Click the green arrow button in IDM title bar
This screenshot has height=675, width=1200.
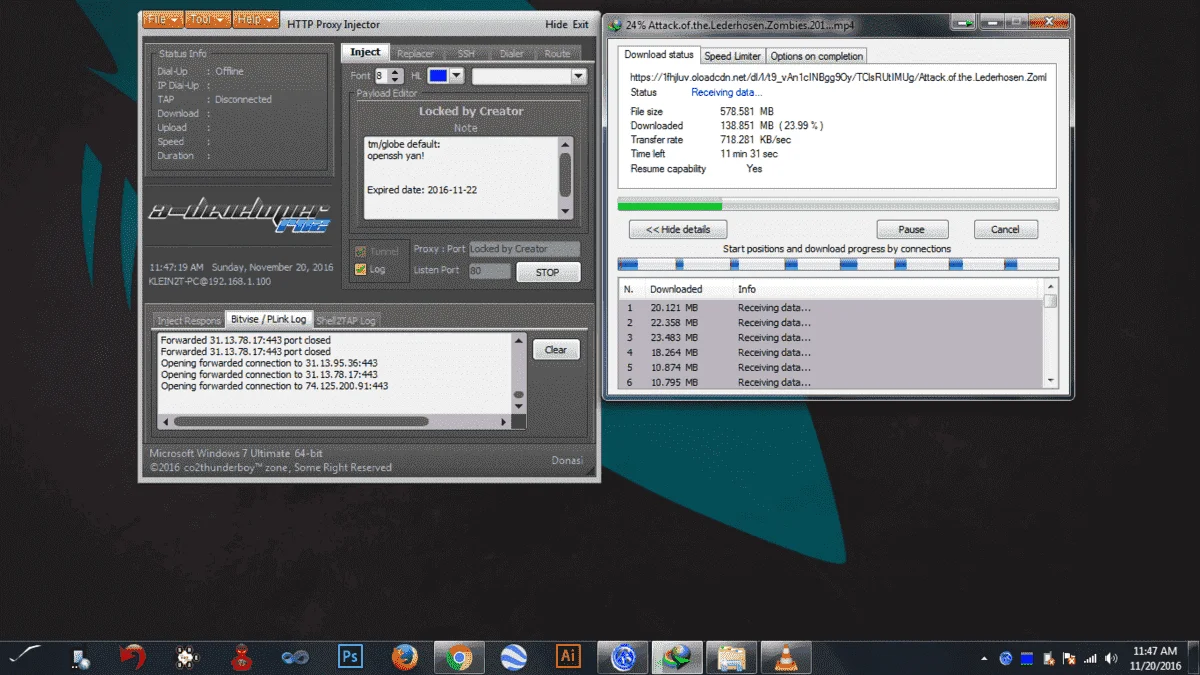tap(964, 22)
